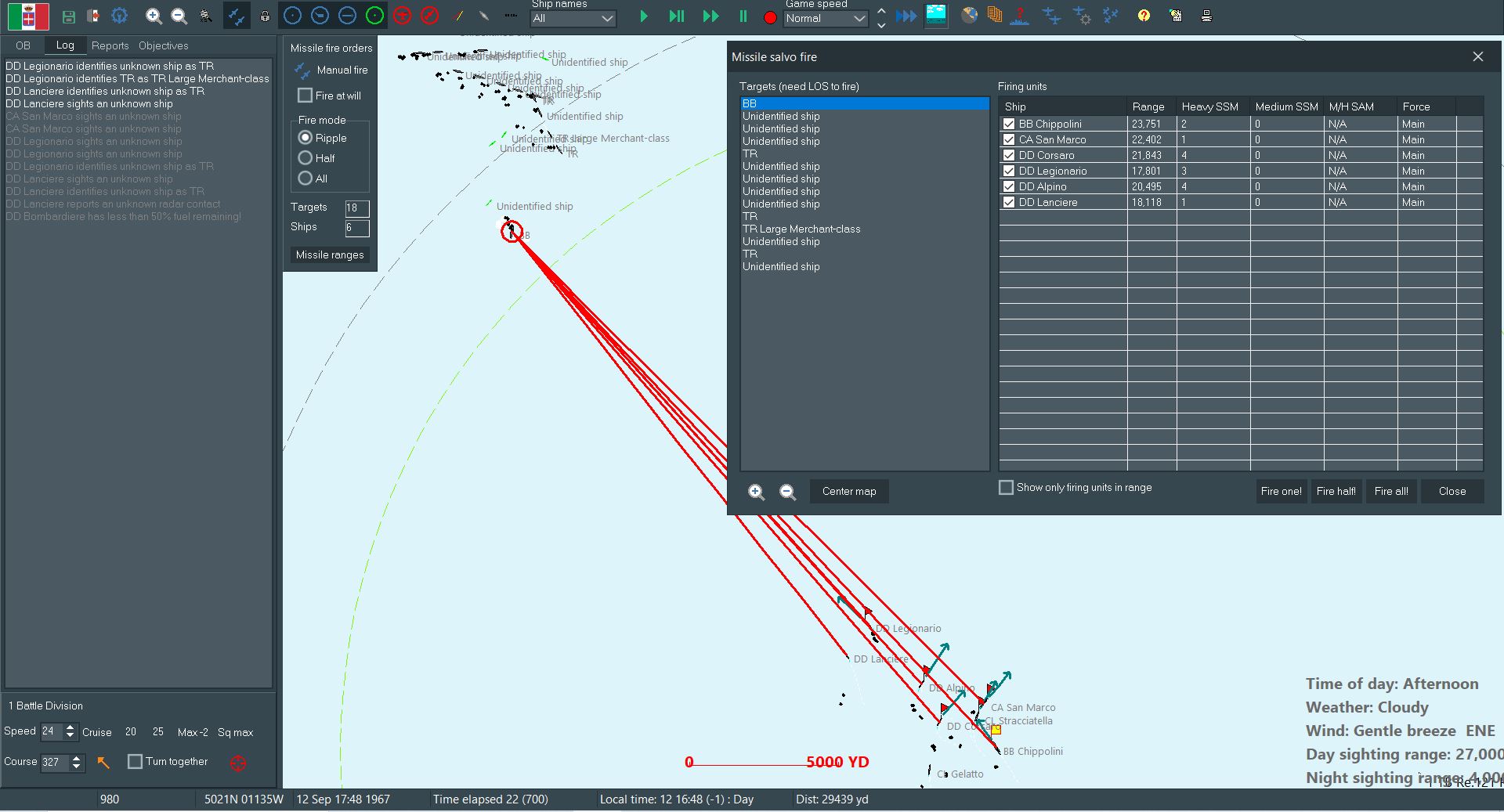1504x812 pixels.
Task: Open the Objectives tab
Action: (x=164, y=45)
